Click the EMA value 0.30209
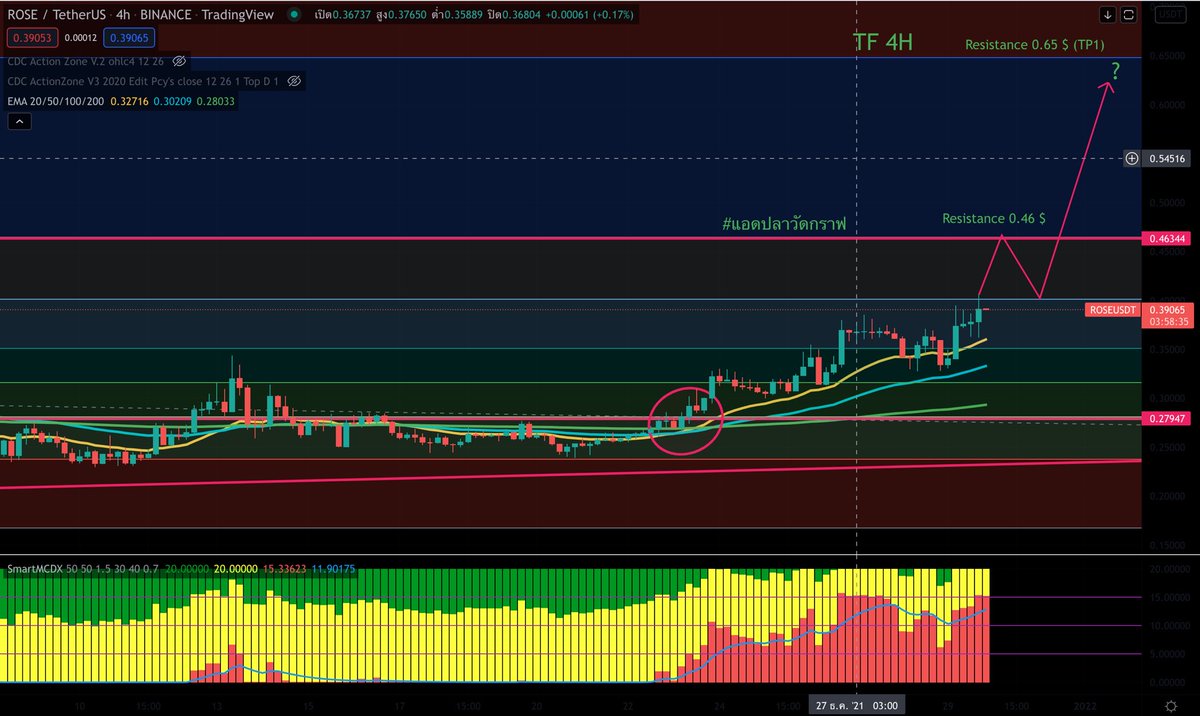The height and width of the screenshot is (716, 1200). [x=174, y=101]
